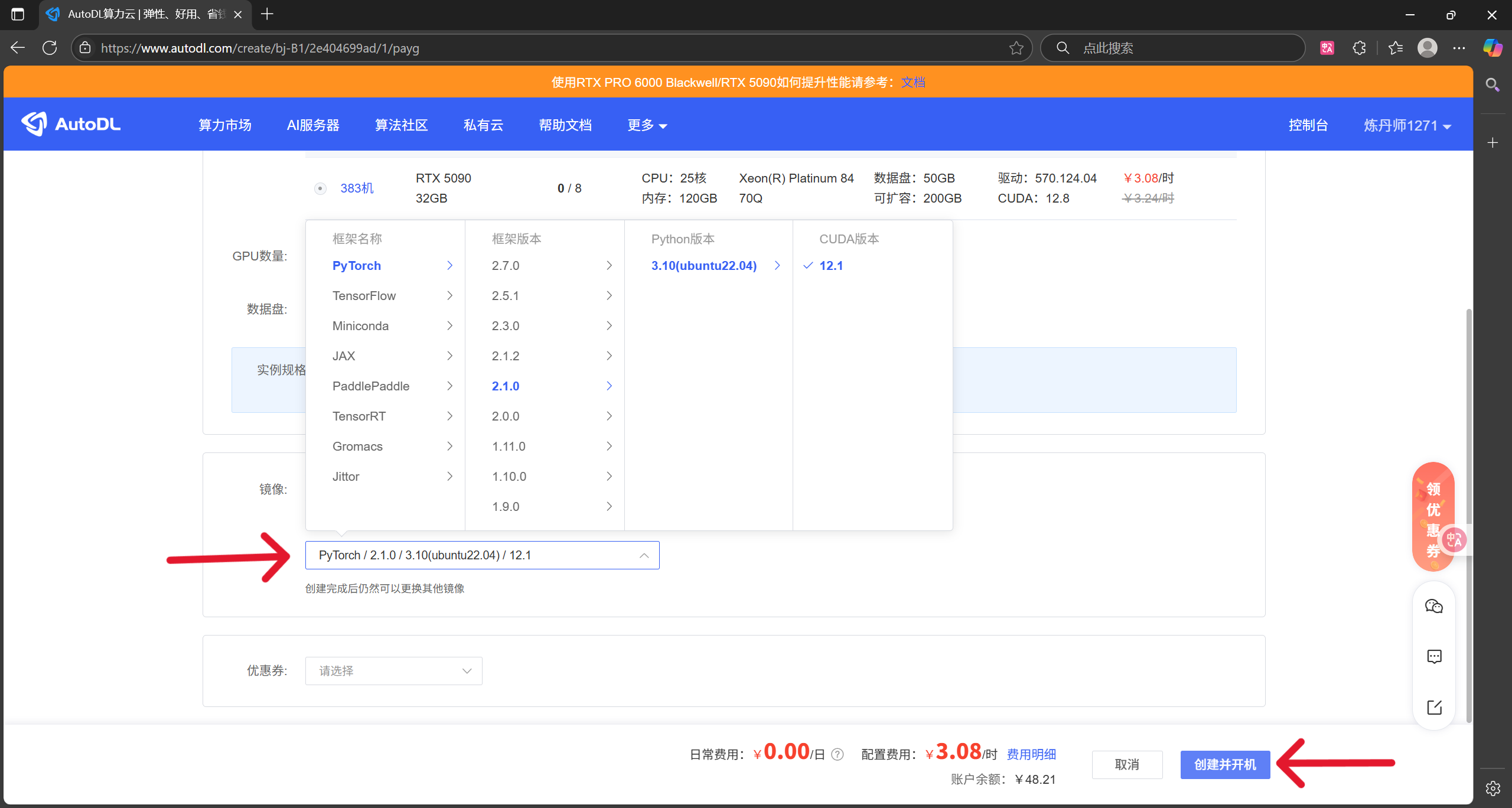The height and width of the screenshot is (808, 1512).
Task: Click the AutoDL logo icon
Action: click(34, 123)
